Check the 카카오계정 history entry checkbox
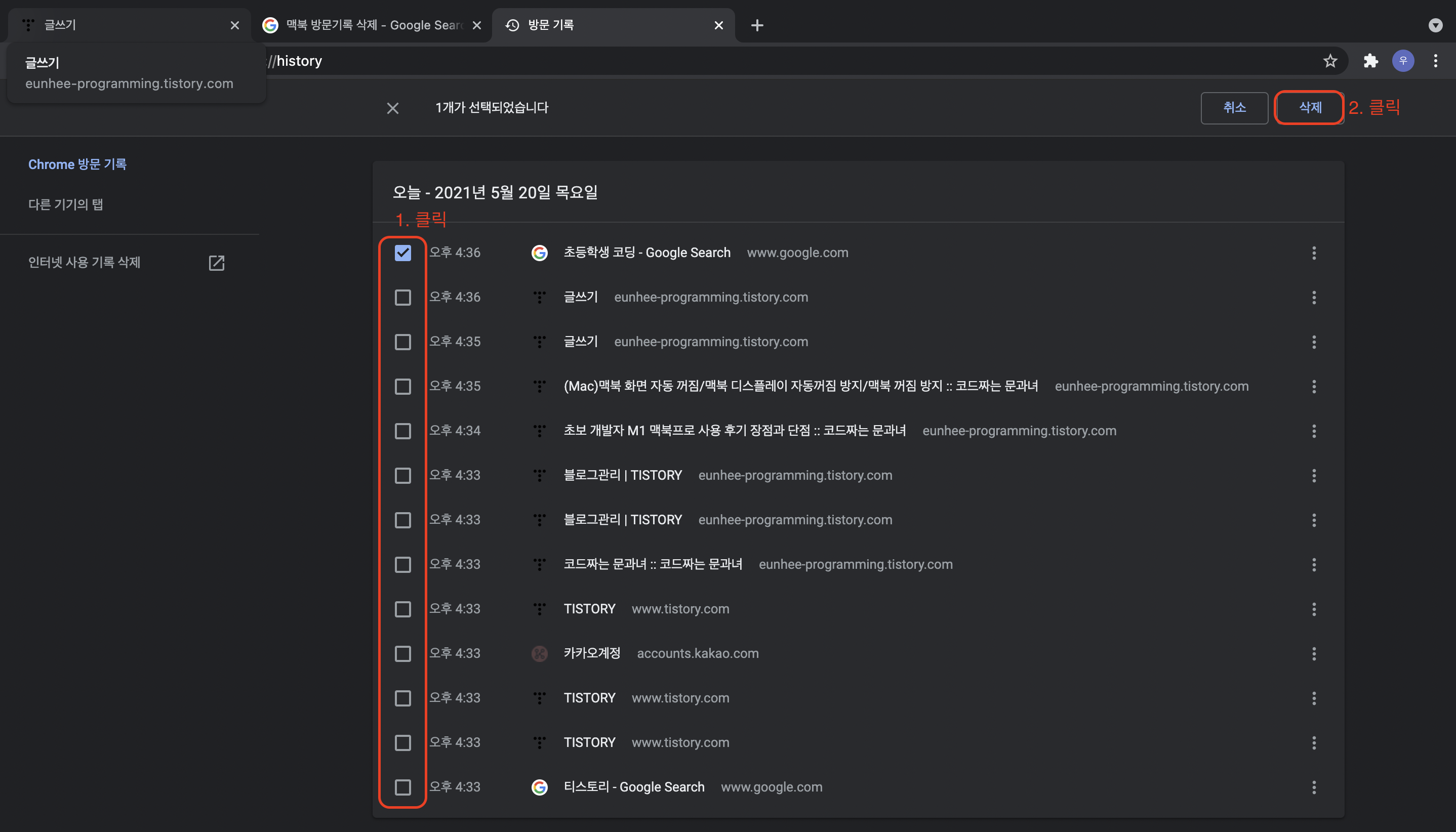The height and width of the screenshot is (832, 1456). 402,654
